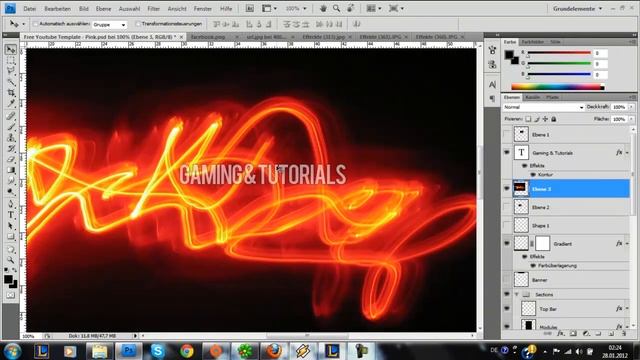Select the Eraser tool
This screenshot has height=360, width=640.
11,159
